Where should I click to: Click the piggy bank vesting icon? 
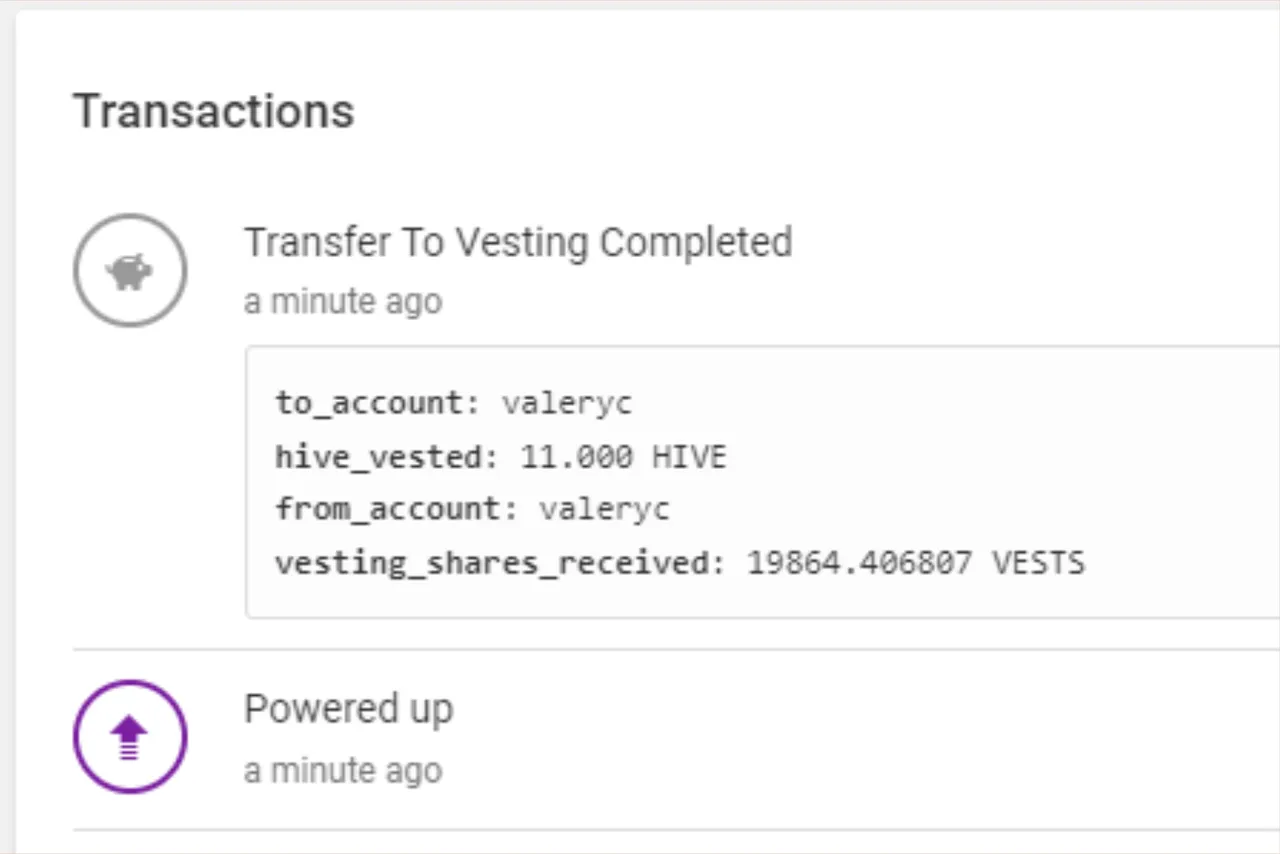coord(130,270)
